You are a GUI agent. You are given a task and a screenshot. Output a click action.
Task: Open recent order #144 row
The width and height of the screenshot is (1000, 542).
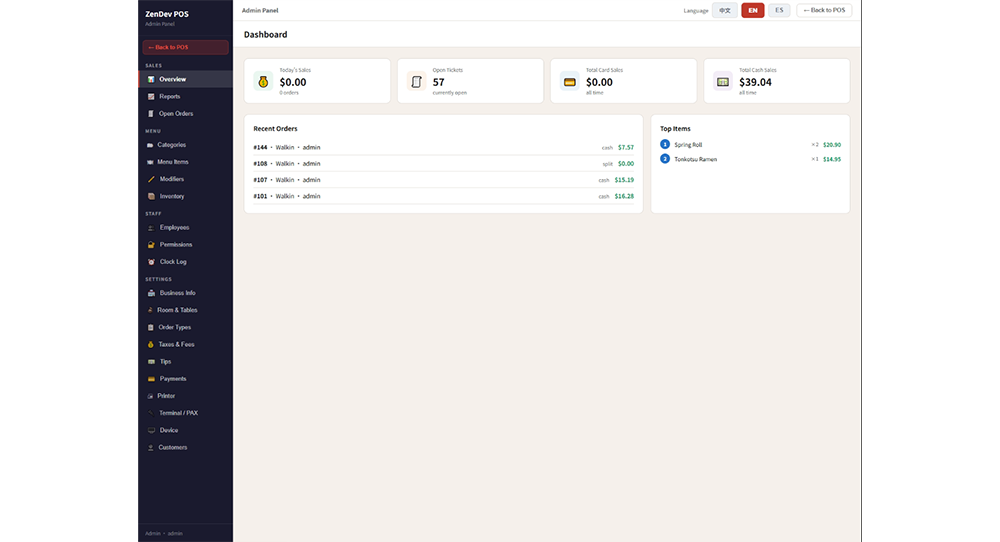point(443,147)
